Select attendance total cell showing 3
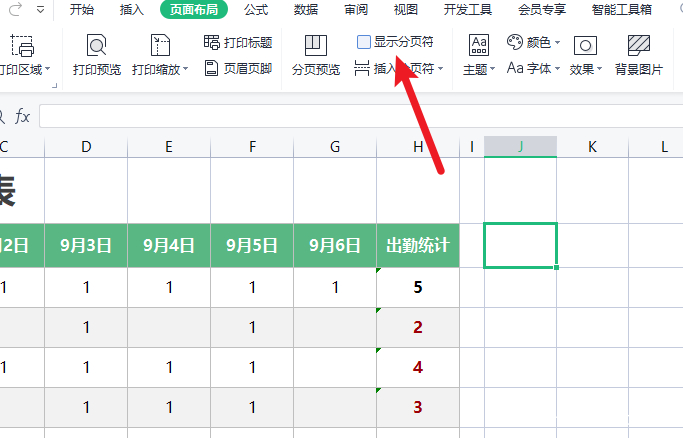Image resolution: width=683 pixels, height=438 pixels. pos(418,408)
